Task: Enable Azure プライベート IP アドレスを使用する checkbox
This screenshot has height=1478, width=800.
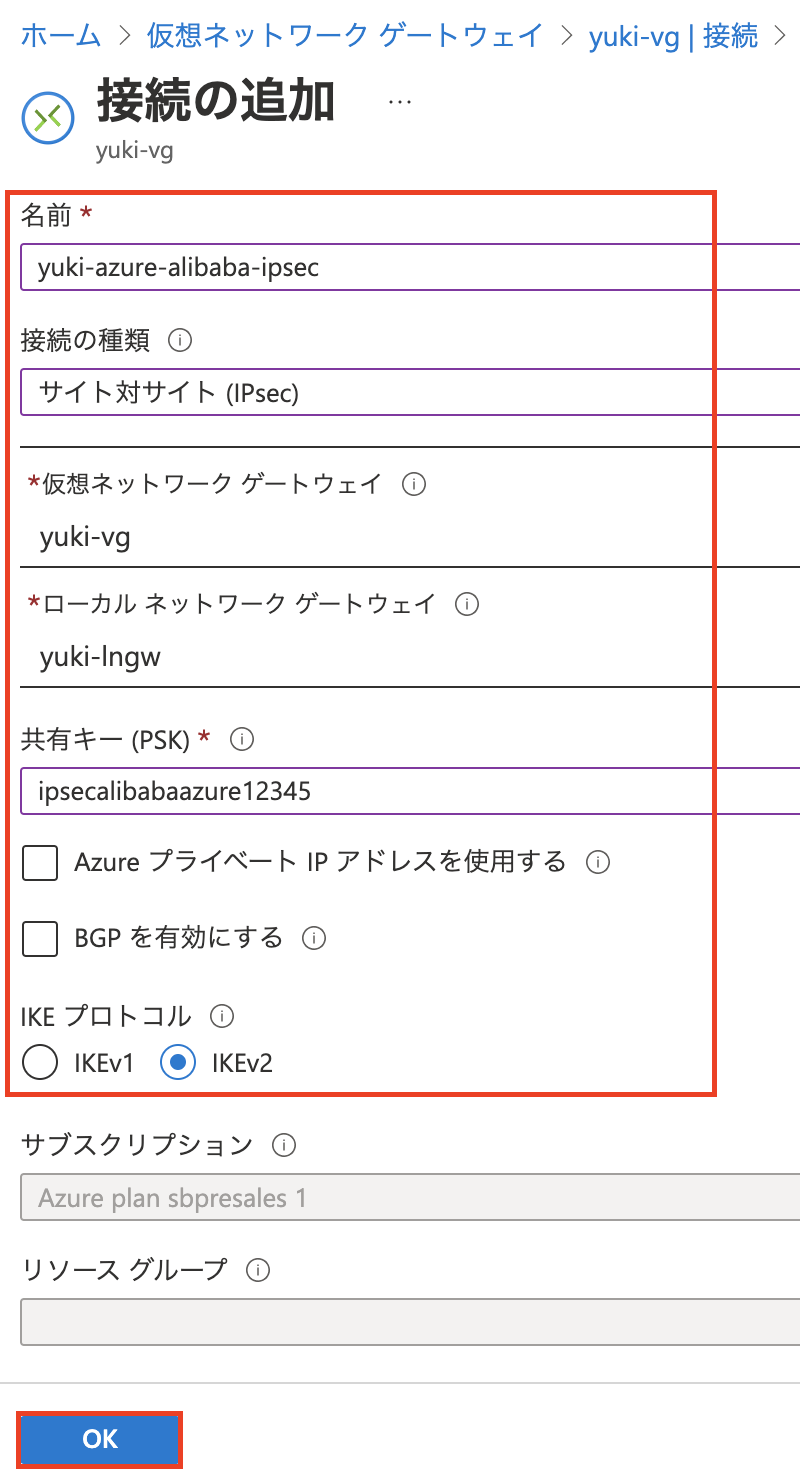Action: click(40, 862)
